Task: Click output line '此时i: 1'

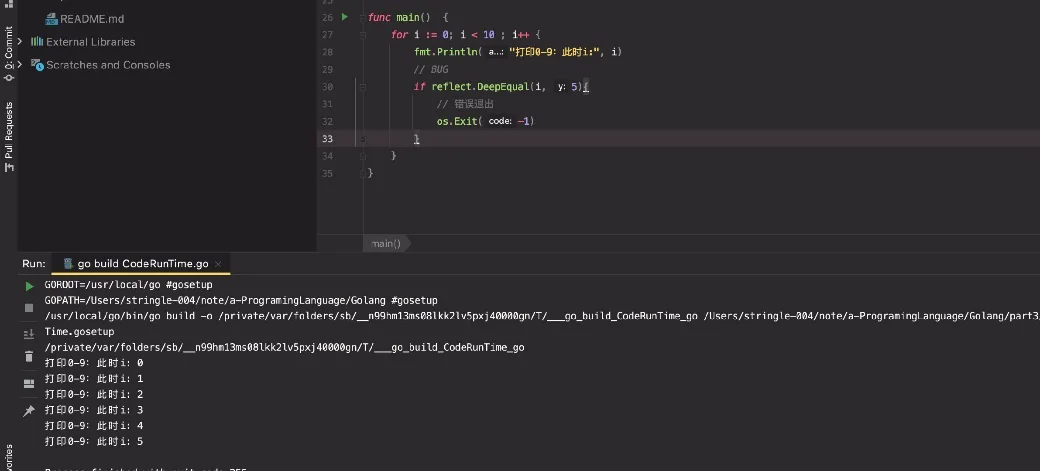Action: (x=94, y=379)
